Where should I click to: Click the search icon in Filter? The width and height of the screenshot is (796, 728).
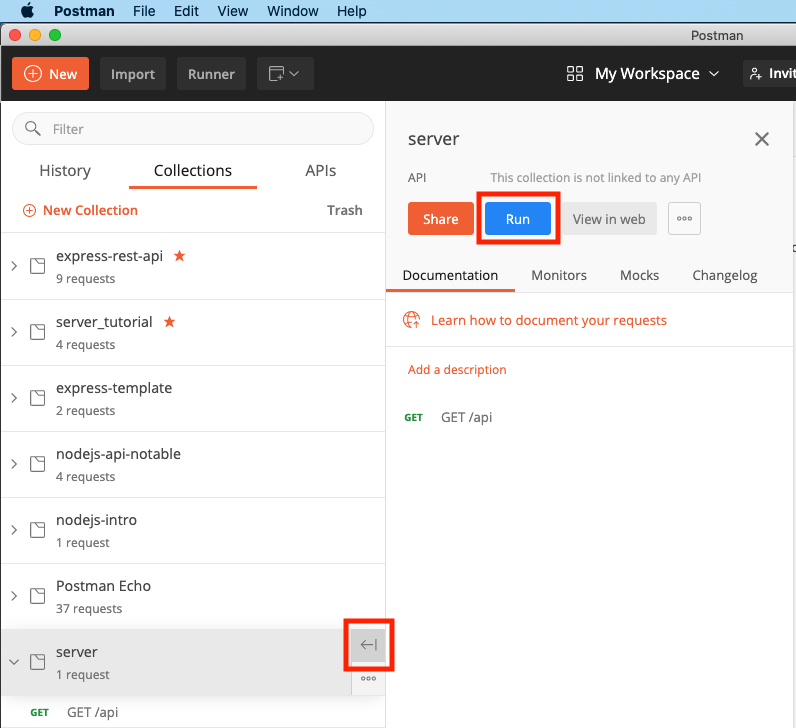pos(33,128)
